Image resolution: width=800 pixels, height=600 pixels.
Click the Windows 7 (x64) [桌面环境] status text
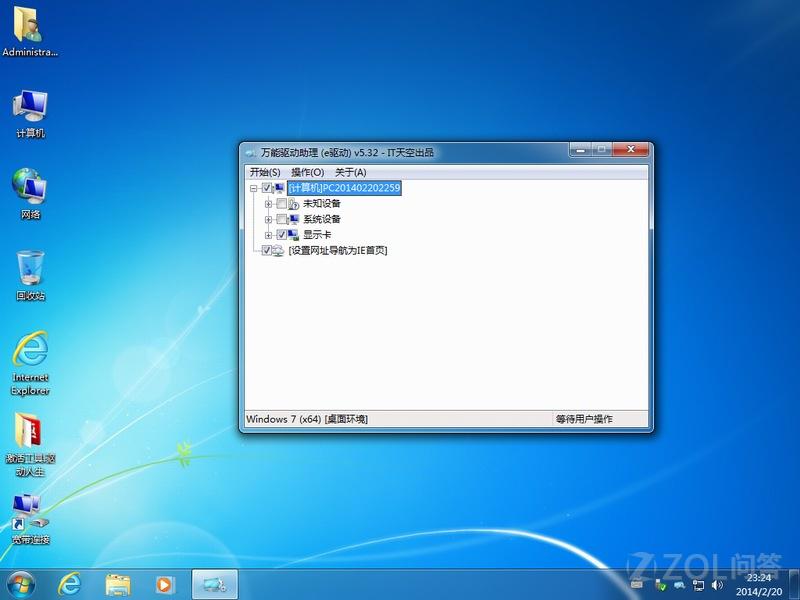[307, 419]
